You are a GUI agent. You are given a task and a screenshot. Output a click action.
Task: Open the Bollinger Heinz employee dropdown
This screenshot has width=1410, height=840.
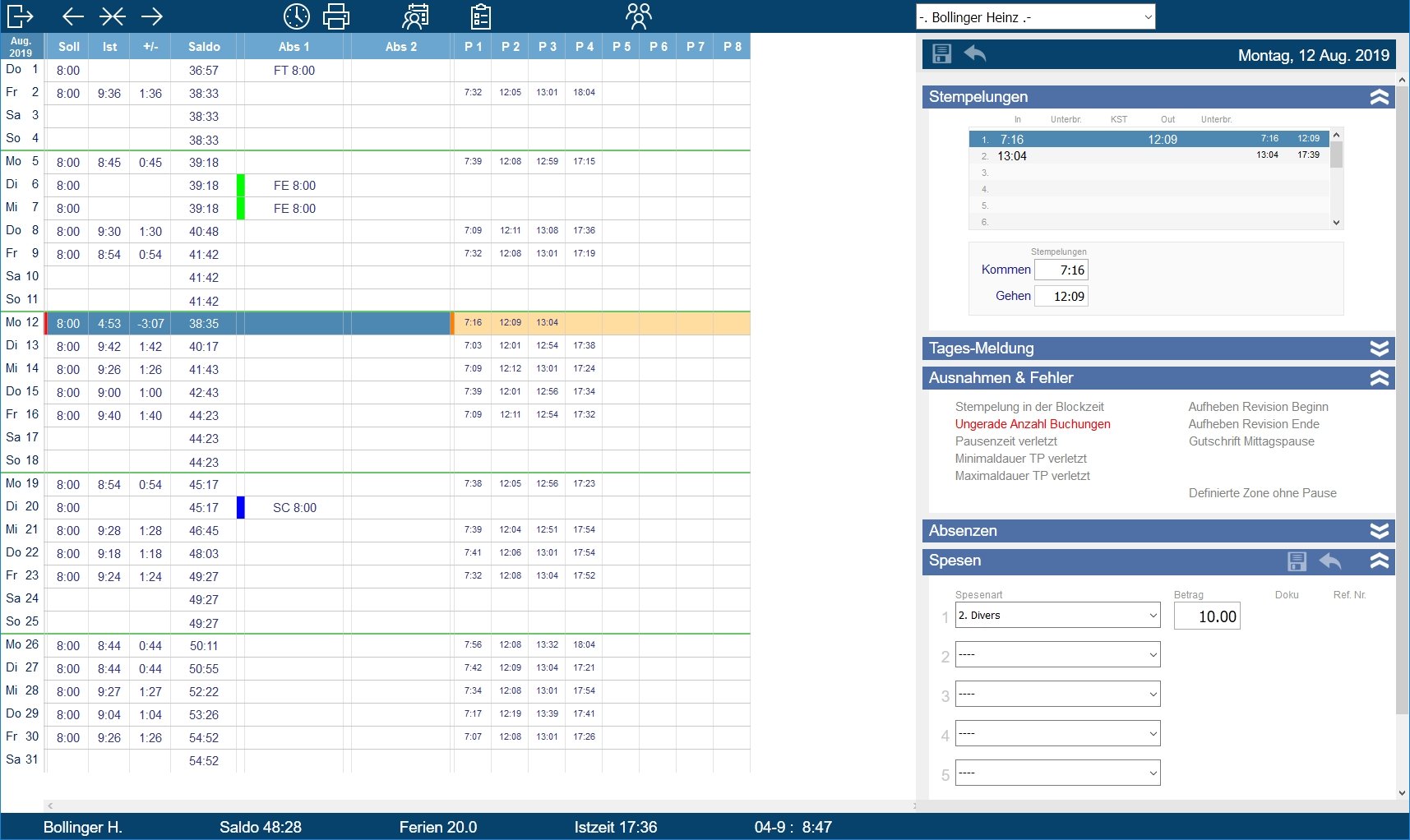(x=1035, y=17)
